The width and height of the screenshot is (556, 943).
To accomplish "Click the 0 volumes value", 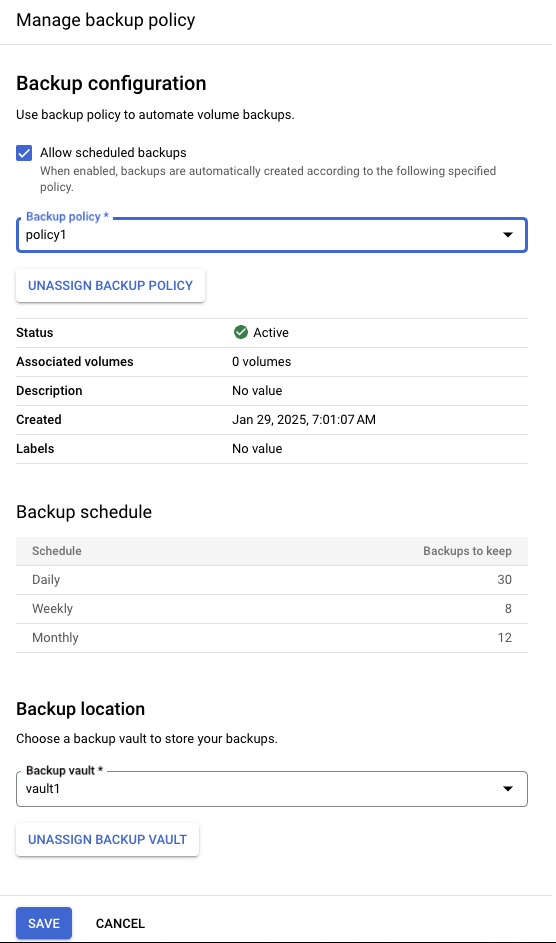I will 261,361.
